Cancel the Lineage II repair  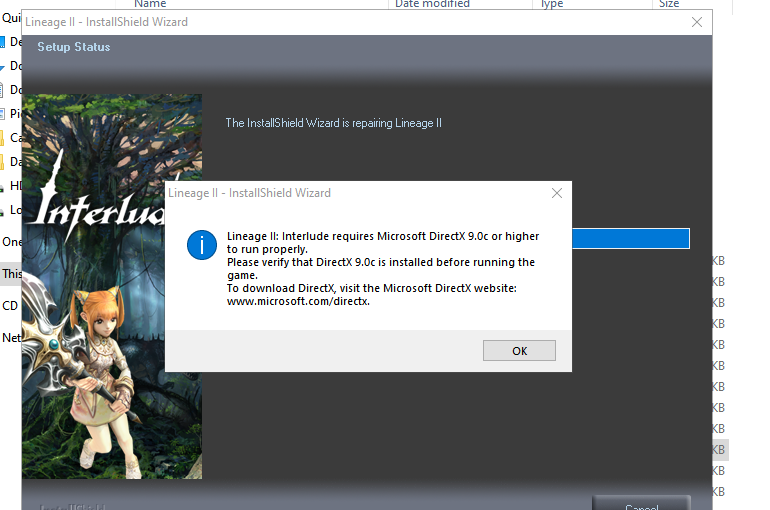641,505
